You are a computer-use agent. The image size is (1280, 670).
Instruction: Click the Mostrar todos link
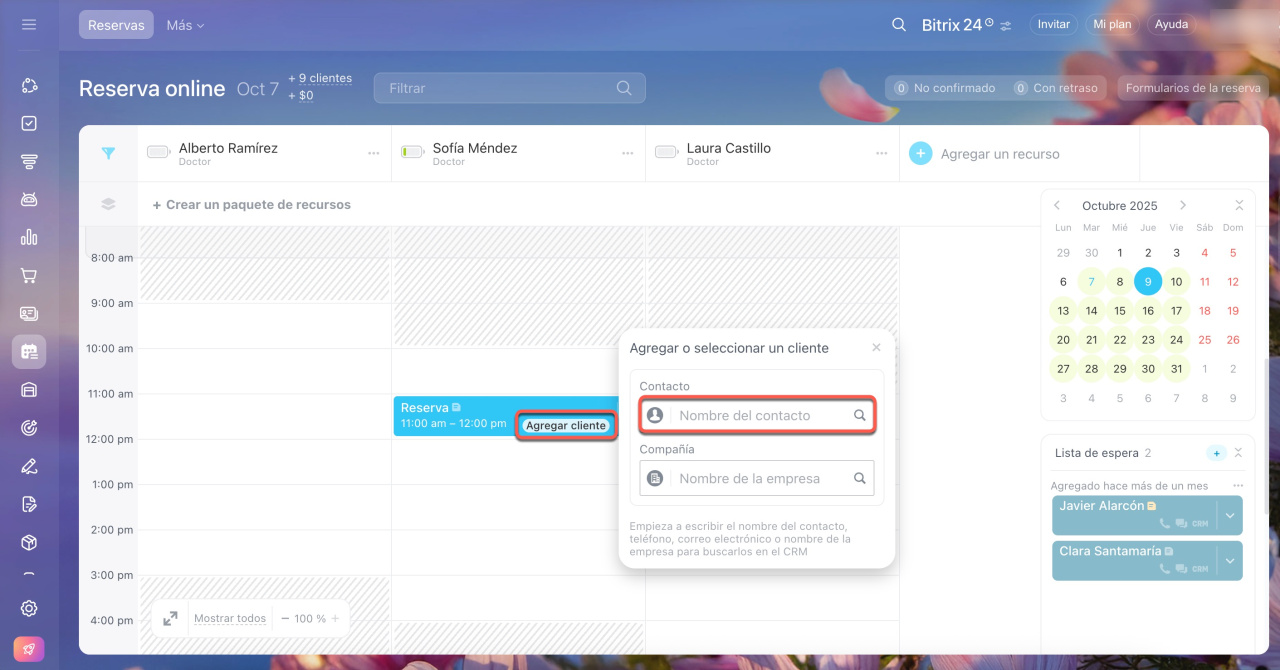click(230, 618)
